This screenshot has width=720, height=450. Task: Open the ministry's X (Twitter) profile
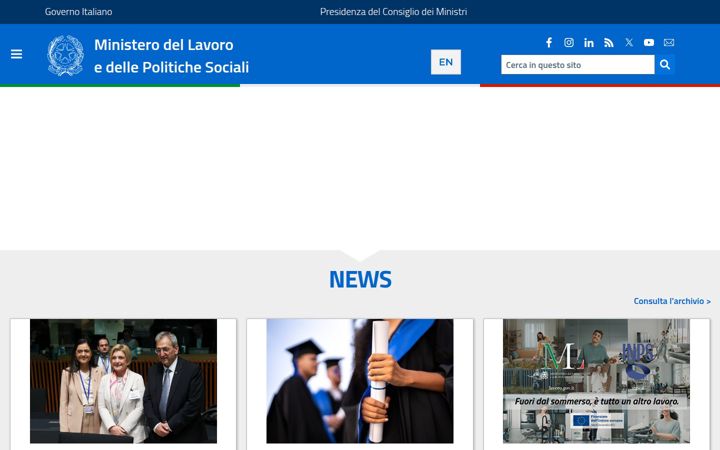pyautogui.click(x=629, y=42)
